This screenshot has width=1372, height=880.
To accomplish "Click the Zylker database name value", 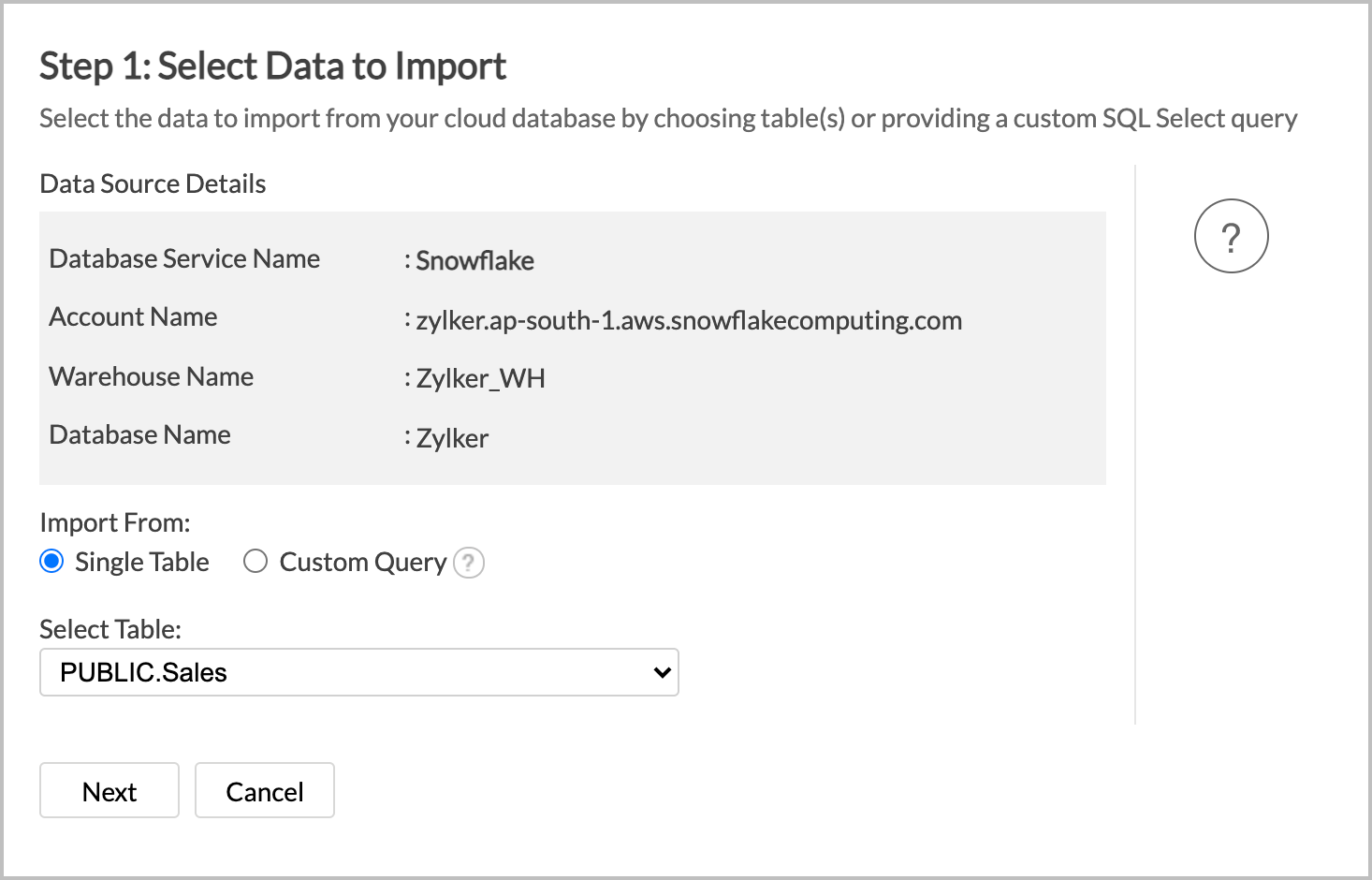I will click(x=452, y=438).
